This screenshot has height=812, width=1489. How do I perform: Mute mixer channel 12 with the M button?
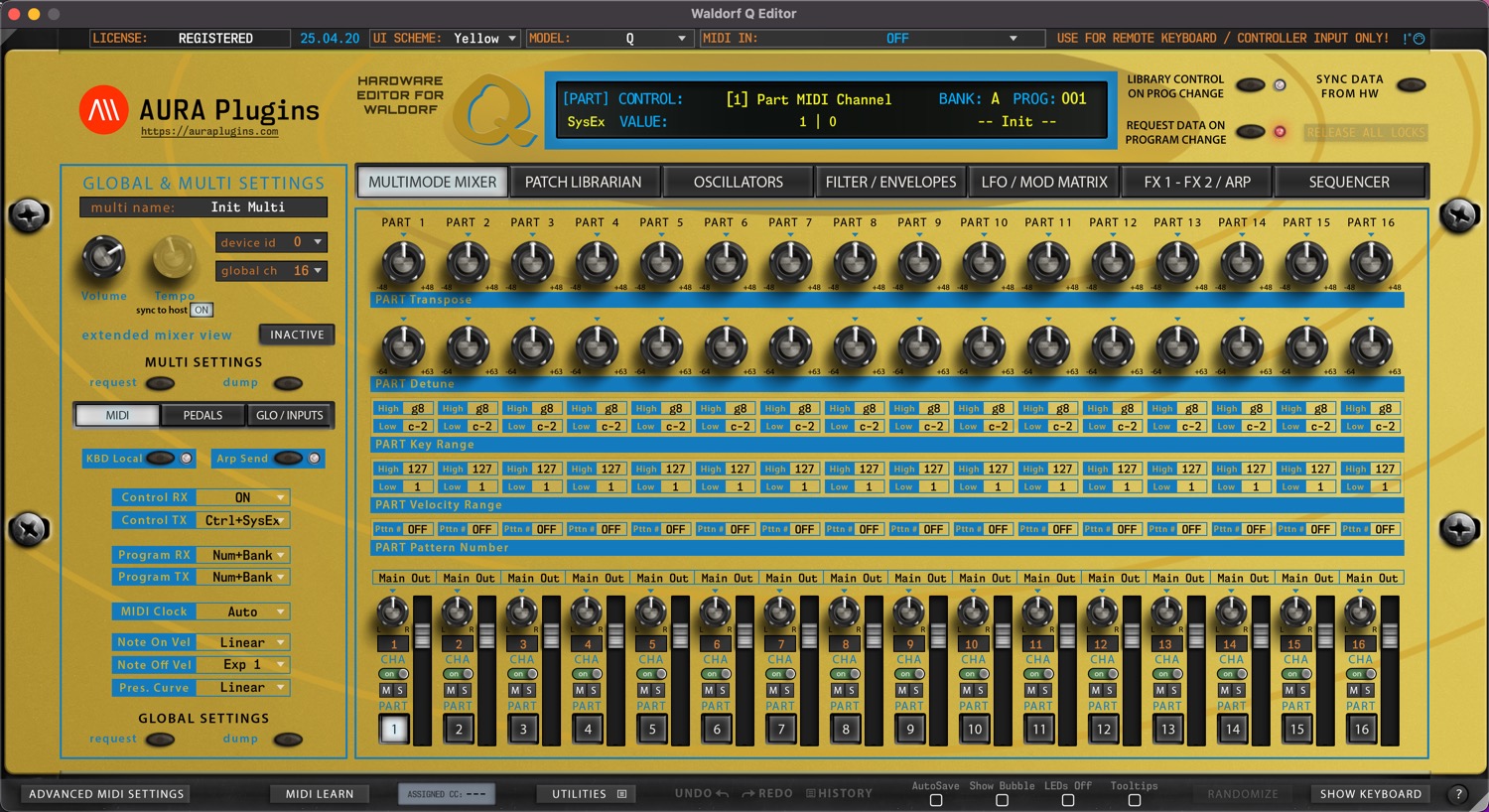pos(1097,690)
